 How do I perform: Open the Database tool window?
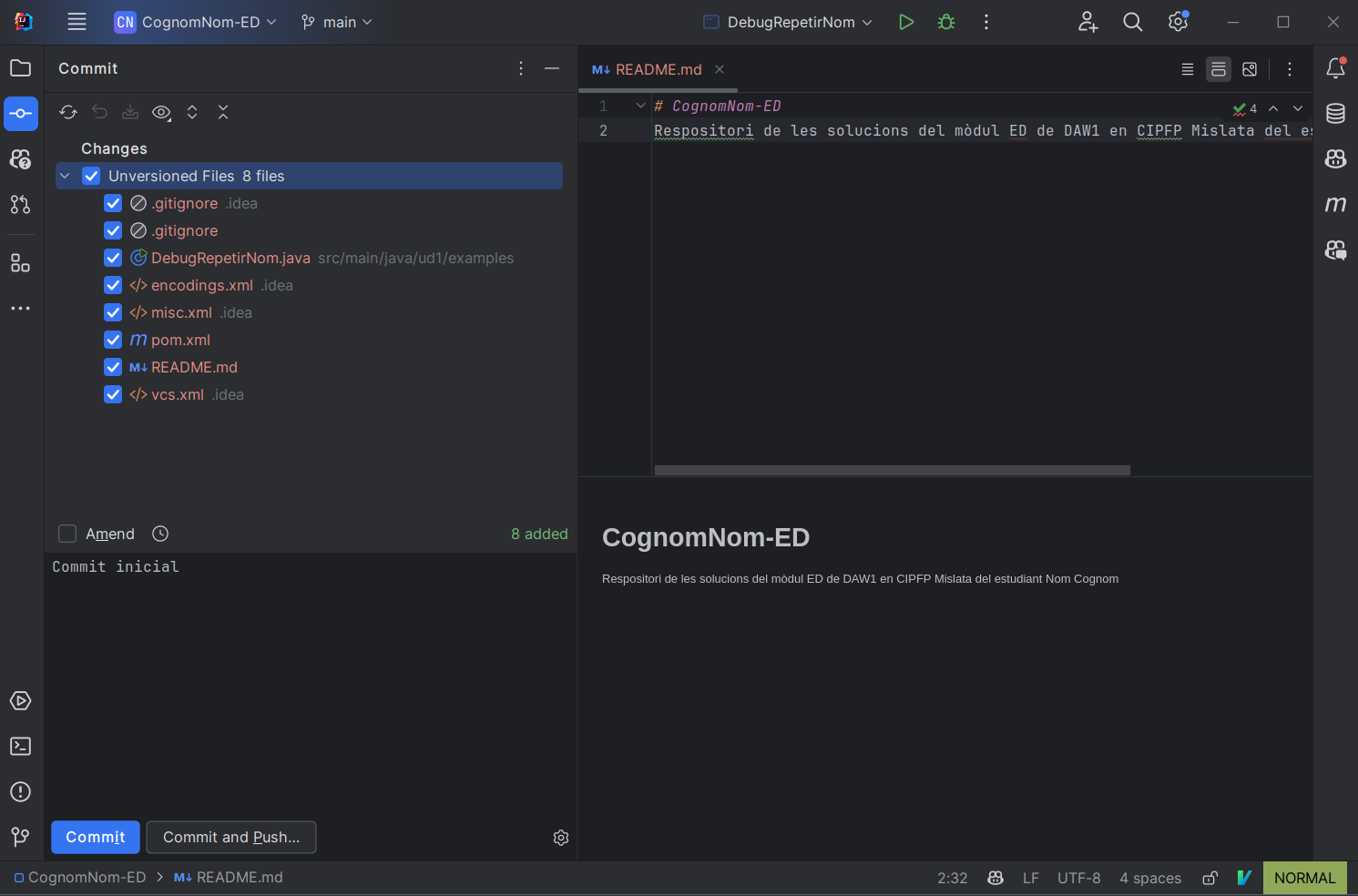(x=1335, y=113)
